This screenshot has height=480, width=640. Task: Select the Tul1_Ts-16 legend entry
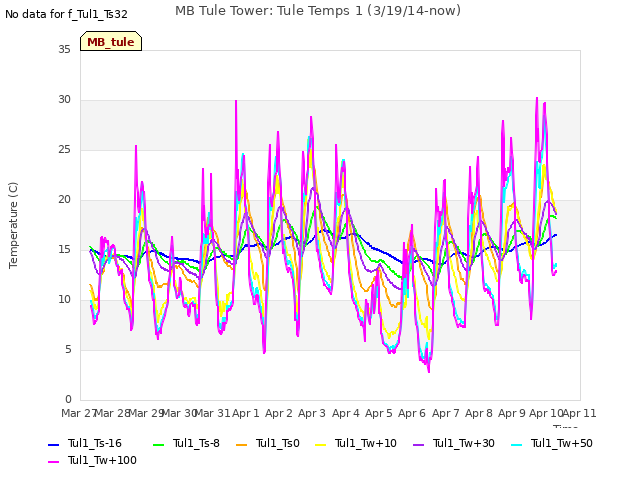tap(85, 443)
